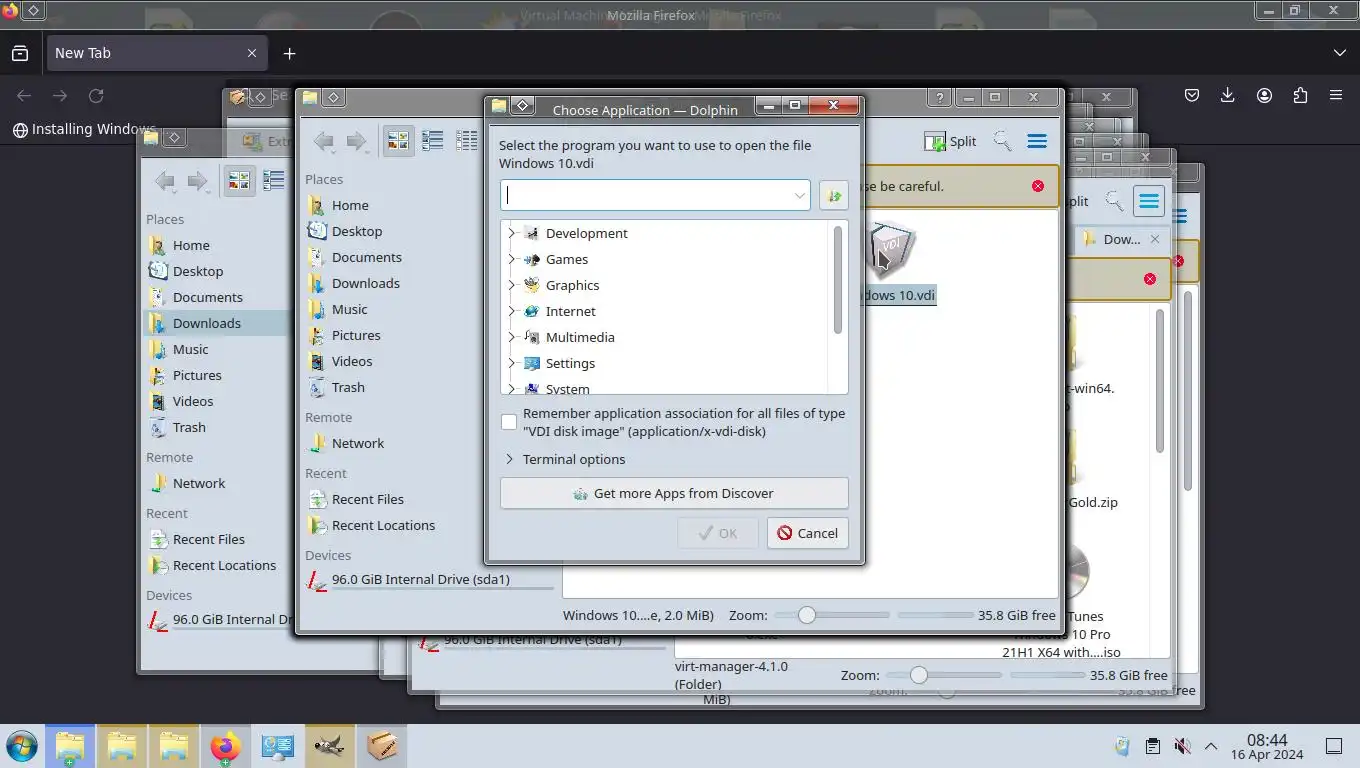Screen dimensions: 1360x768
Task: Open hamburger menu in Dolphin behind dialog
Action: click(x=1037, y=141)
